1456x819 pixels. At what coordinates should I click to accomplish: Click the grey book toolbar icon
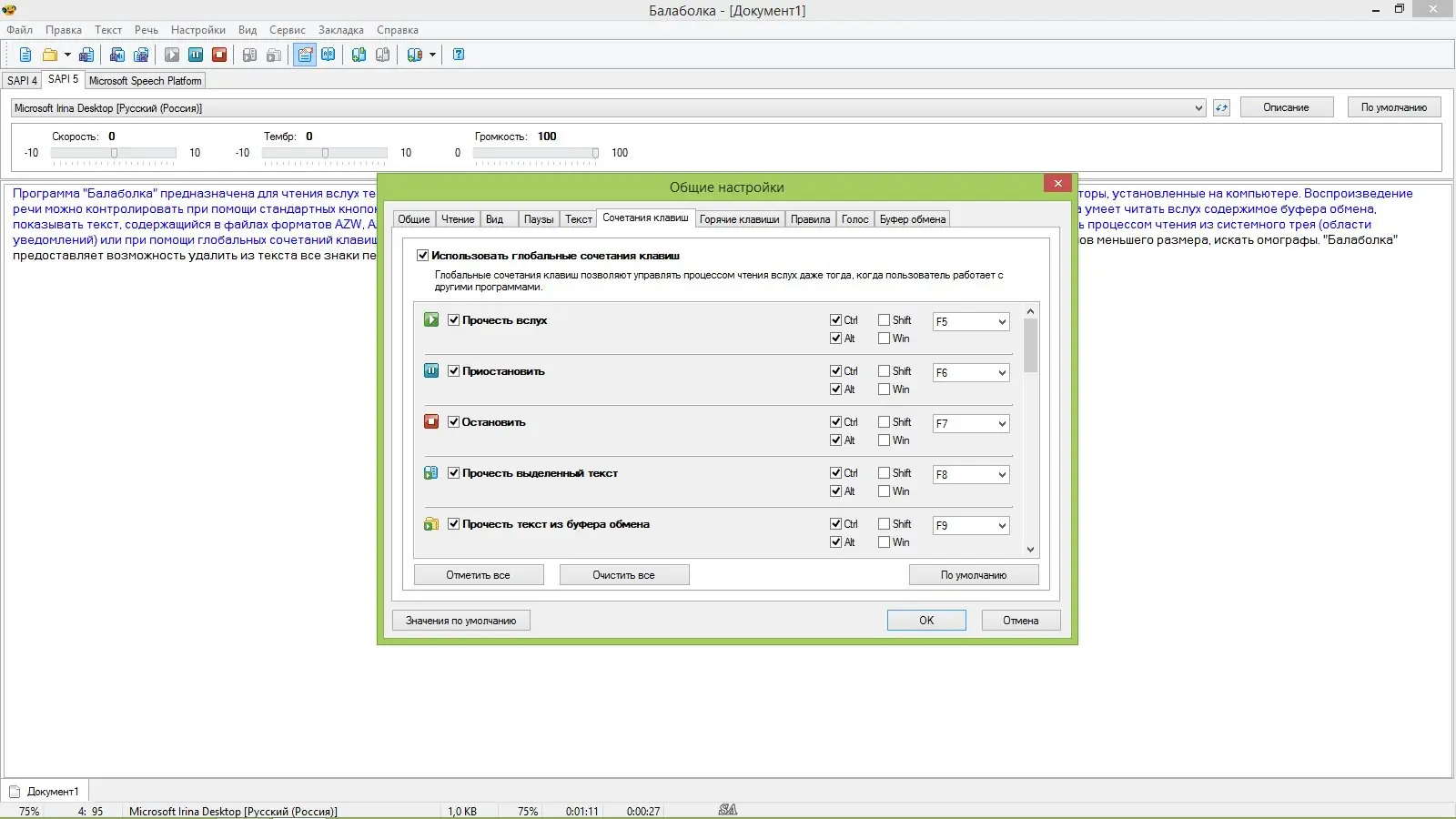[383, 55]
